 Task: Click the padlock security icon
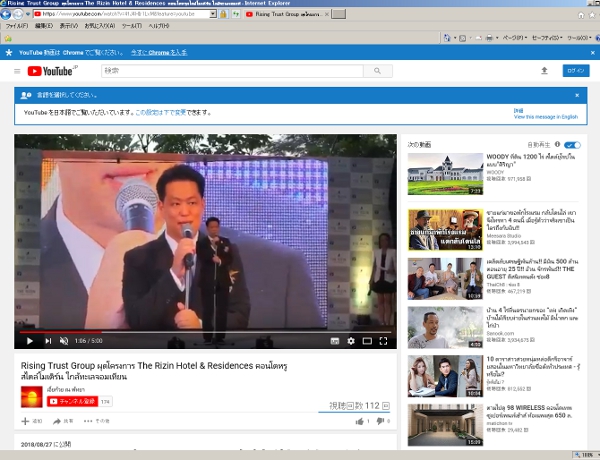coord(223,14)
